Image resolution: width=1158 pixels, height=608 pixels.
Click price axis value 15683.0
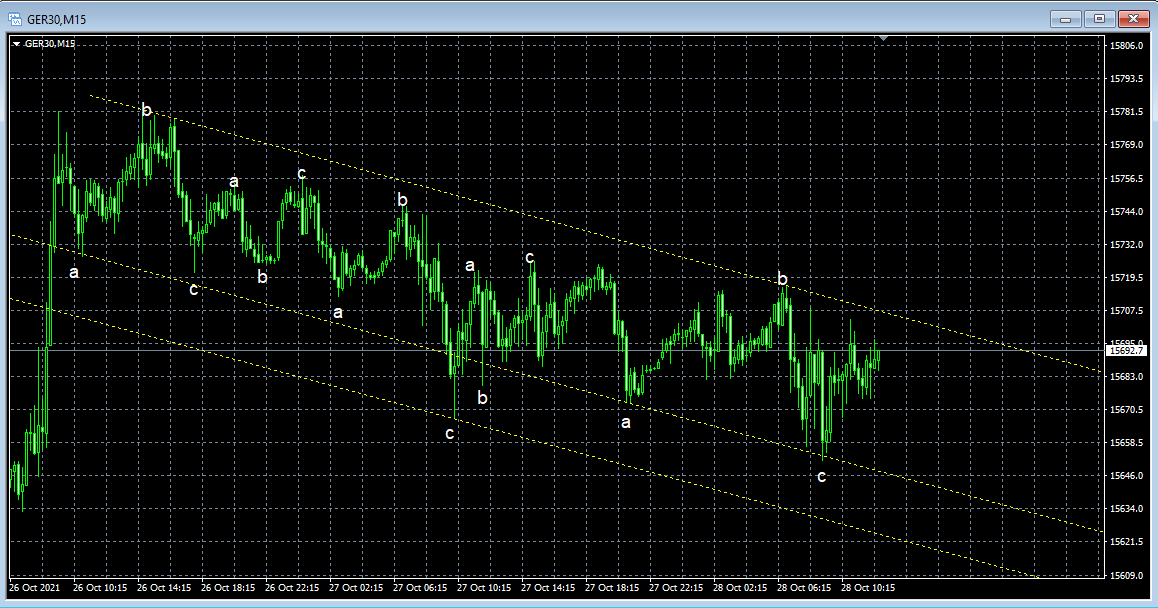pyautogui.click(x=1126, y=376)
